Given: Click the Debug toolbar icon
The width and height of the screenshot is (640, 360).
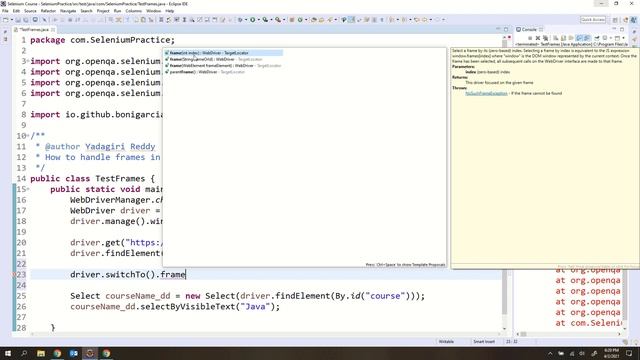Looking at the screenshot, I should coord(241,20).
